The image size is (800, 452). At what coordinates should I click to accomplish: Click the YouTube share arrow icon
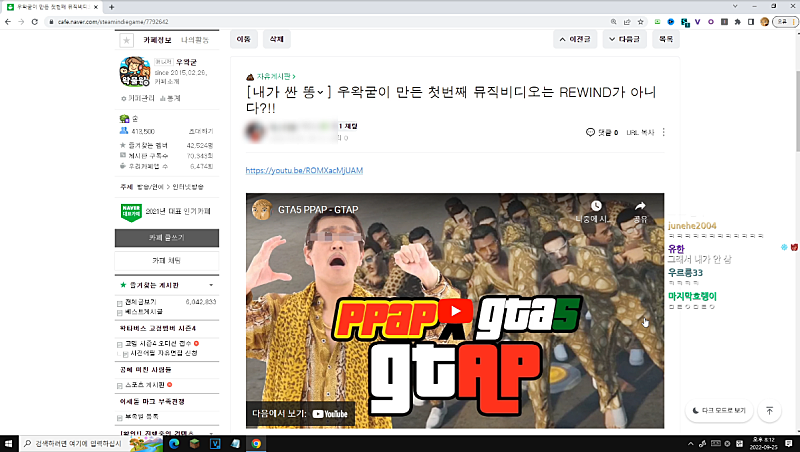click(639, 208)
